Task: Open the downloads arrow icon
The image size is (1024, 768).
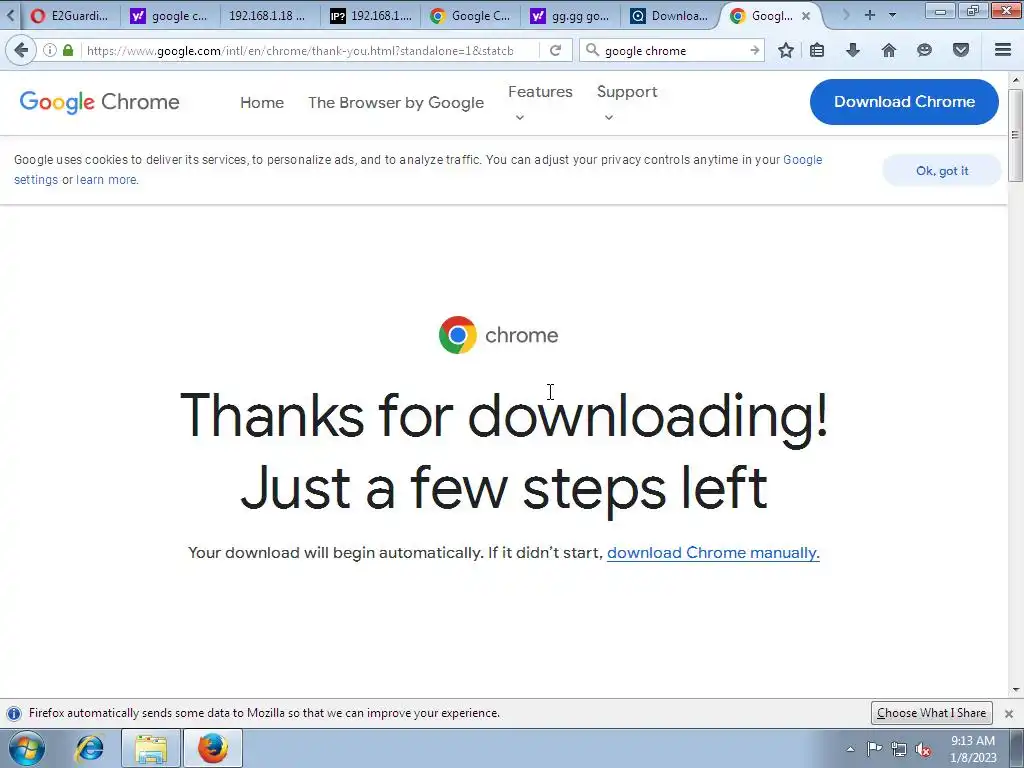Action: (x=853, y=50)
